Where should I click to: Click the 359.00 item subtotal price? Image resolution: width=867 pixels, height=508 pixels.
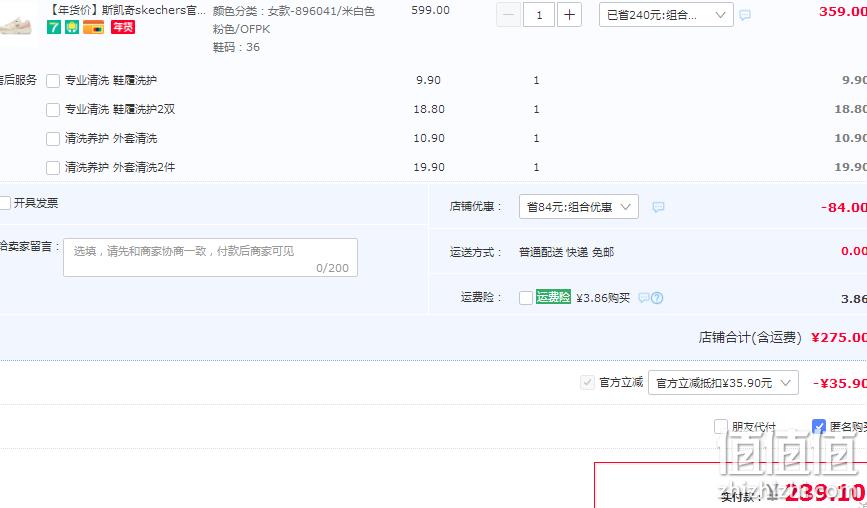click(843, 11)
